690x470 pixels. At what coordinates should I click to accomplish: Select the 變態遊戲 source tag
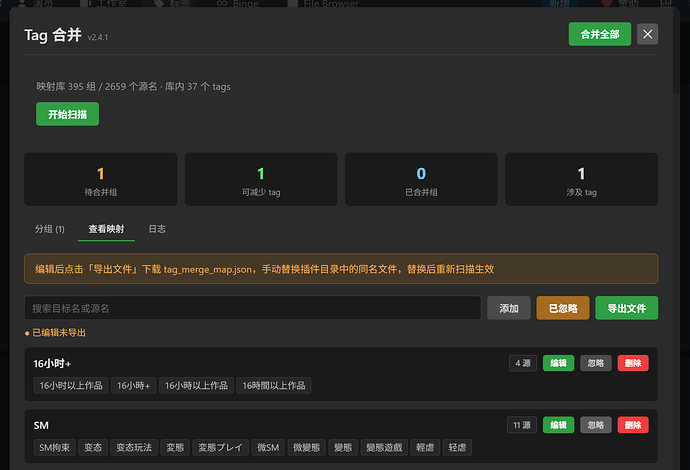point(384,448)
